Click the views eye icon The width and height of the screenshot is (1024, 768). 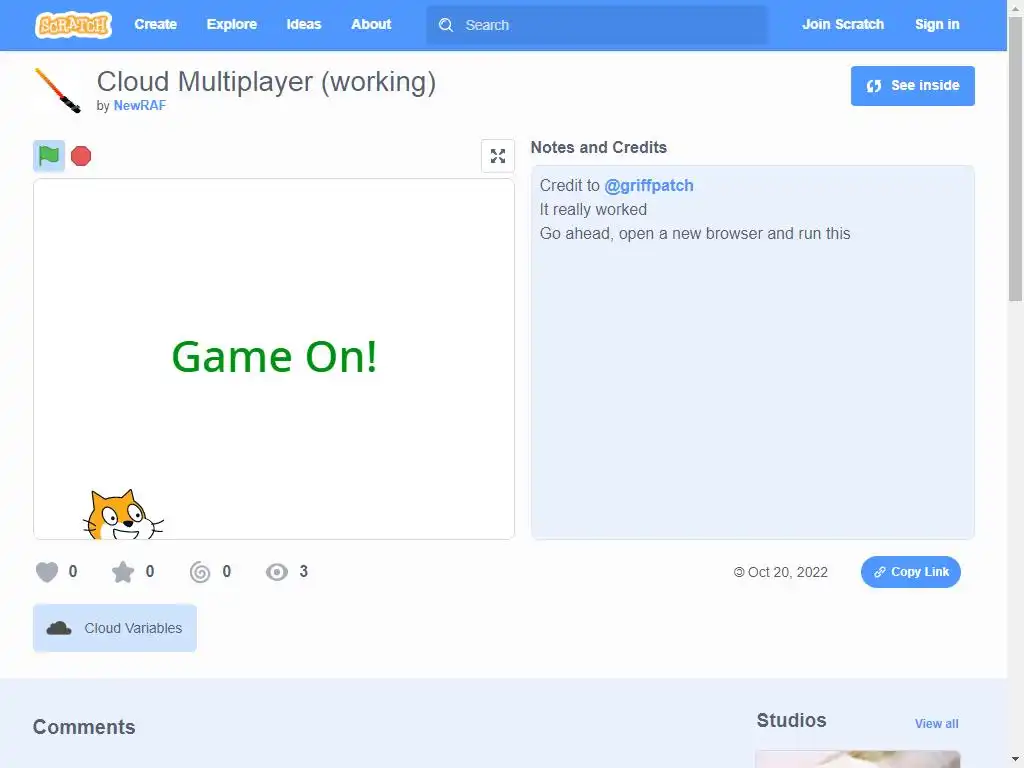click(277, 572)
